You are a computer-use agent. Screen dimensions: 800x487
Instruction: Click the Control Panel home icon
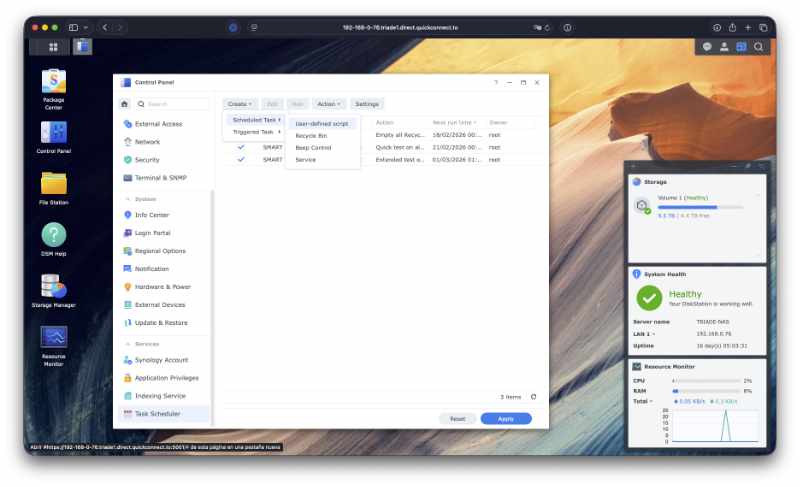point(124,104)
